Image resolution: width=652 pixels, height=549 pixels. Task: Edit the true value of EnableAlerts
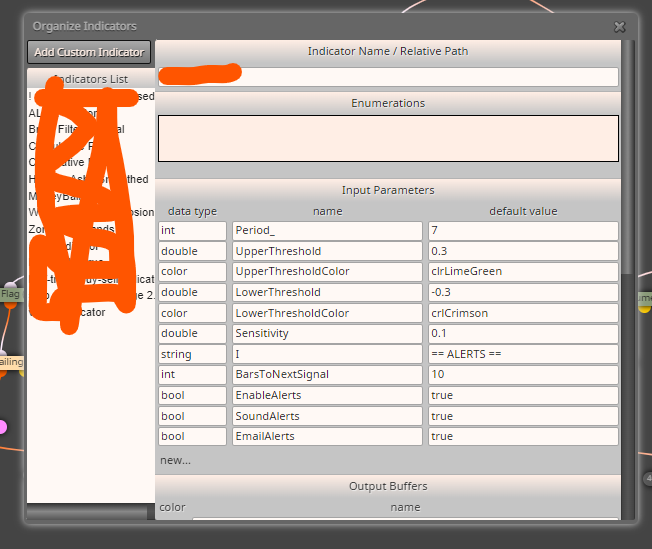523,396
